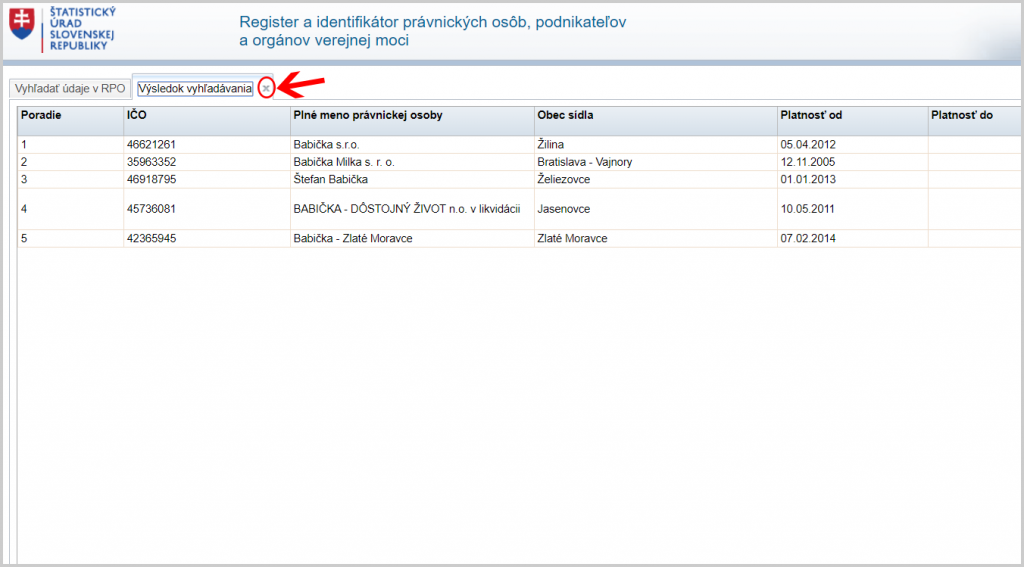
Task: Select the date cell 05.04.2012
Action: [852, 144]
